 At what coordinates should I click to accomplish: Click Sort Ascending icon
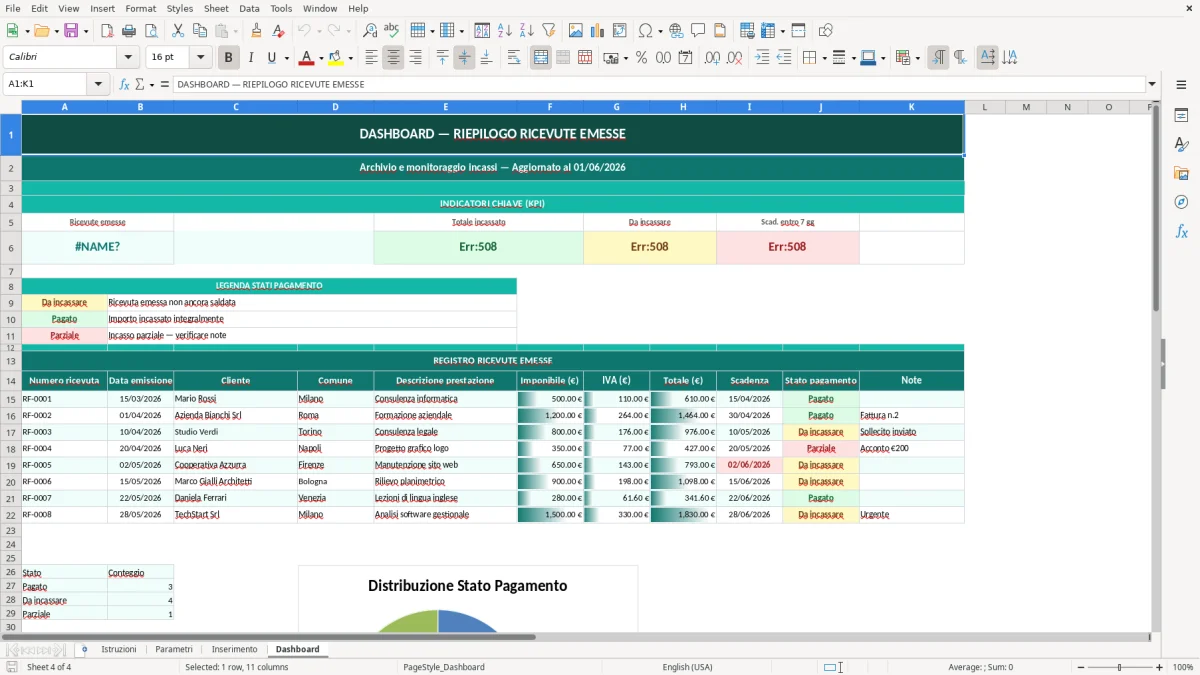[504, 31]
